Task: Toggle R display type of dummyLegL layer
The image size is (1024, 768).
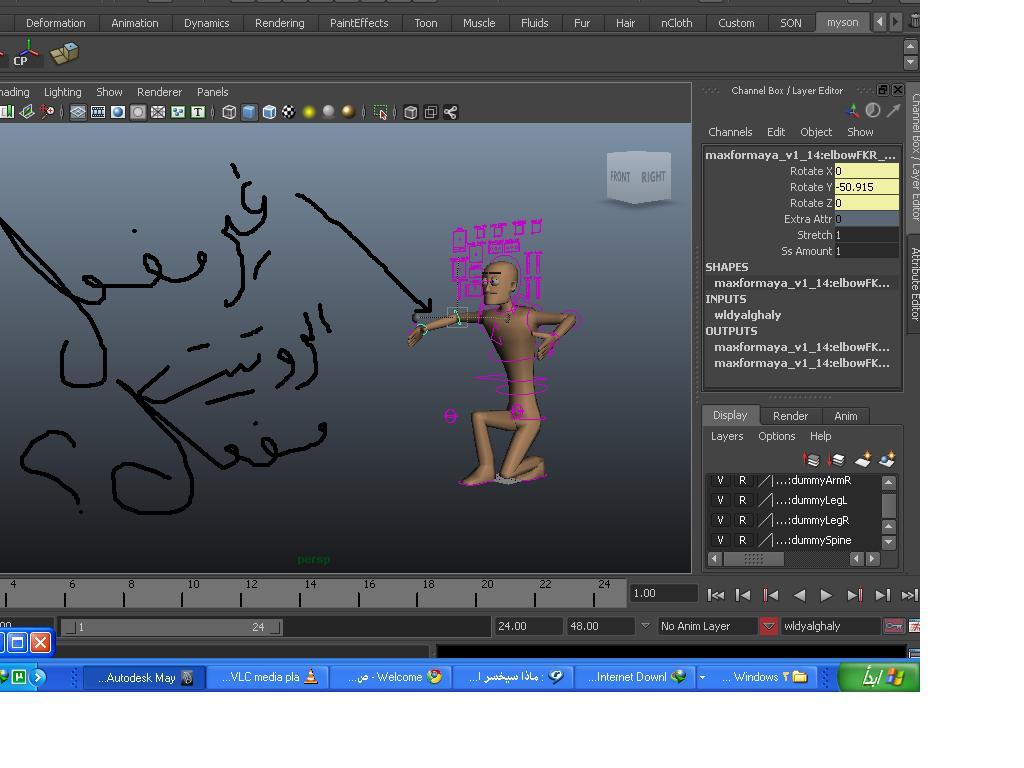Action: point(743,500)
